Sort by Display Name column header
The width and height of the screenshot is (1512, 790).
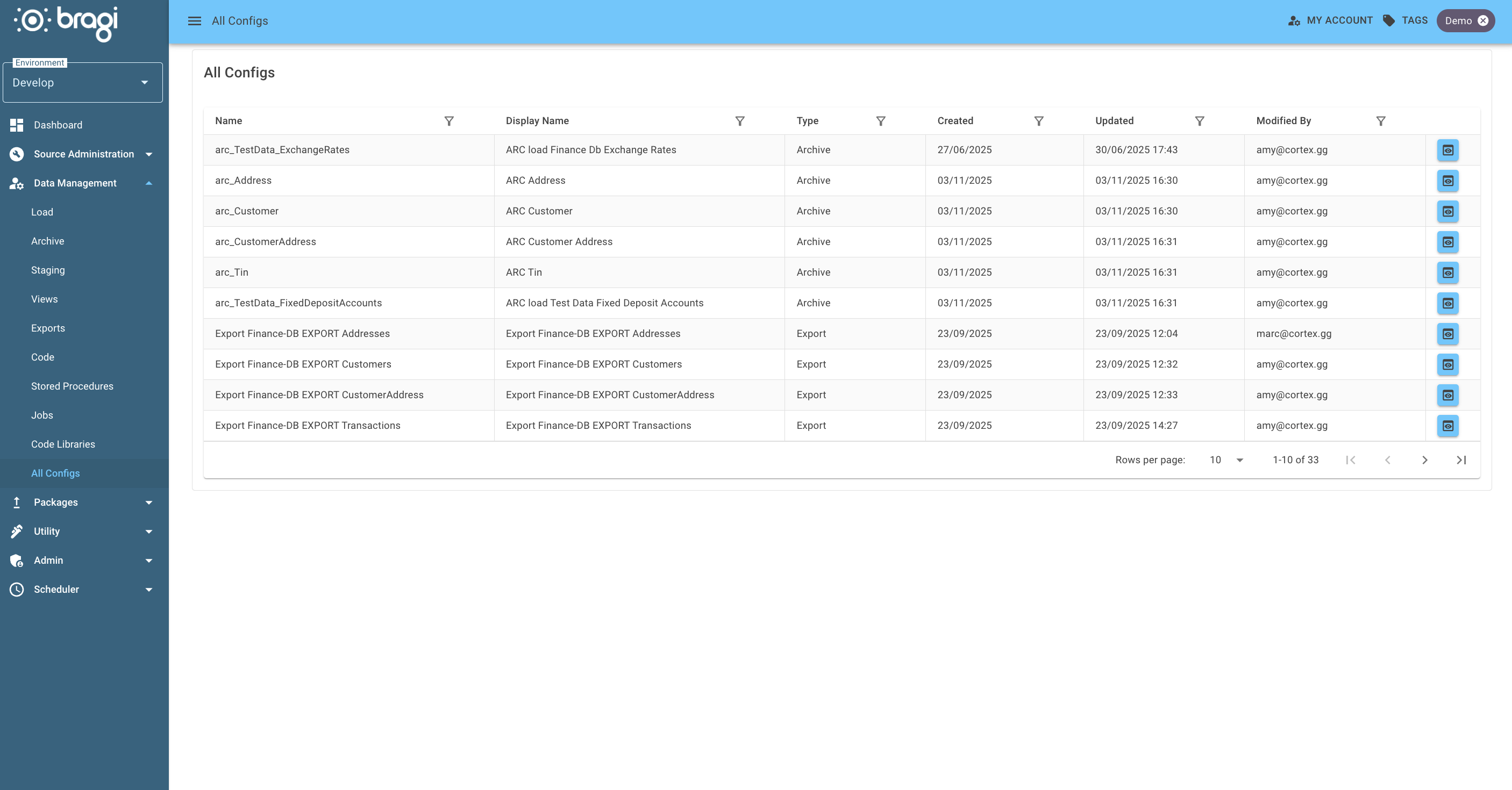537,121
